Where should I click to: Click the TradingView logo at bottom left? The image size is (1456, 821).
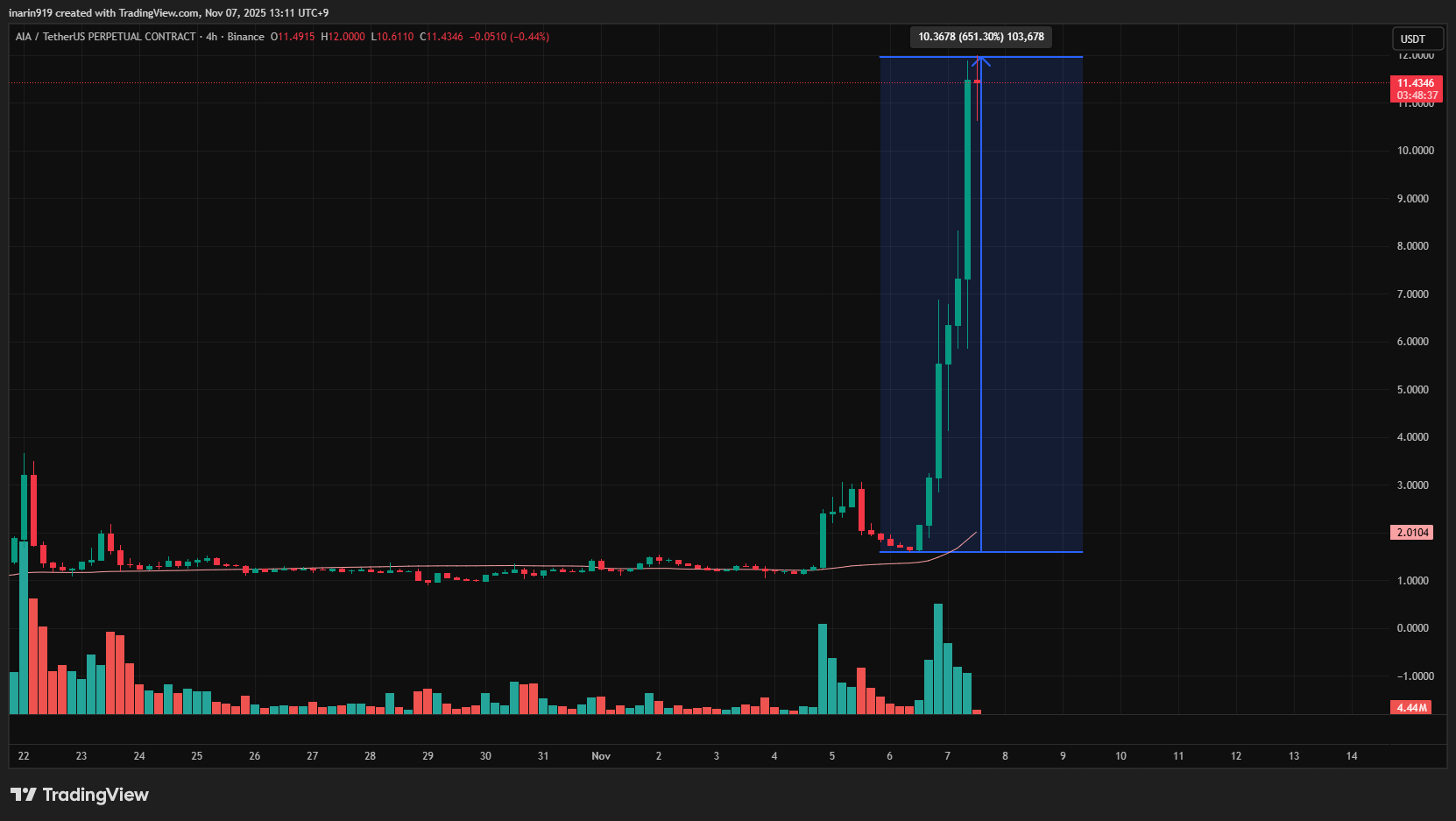click(80, 795)
